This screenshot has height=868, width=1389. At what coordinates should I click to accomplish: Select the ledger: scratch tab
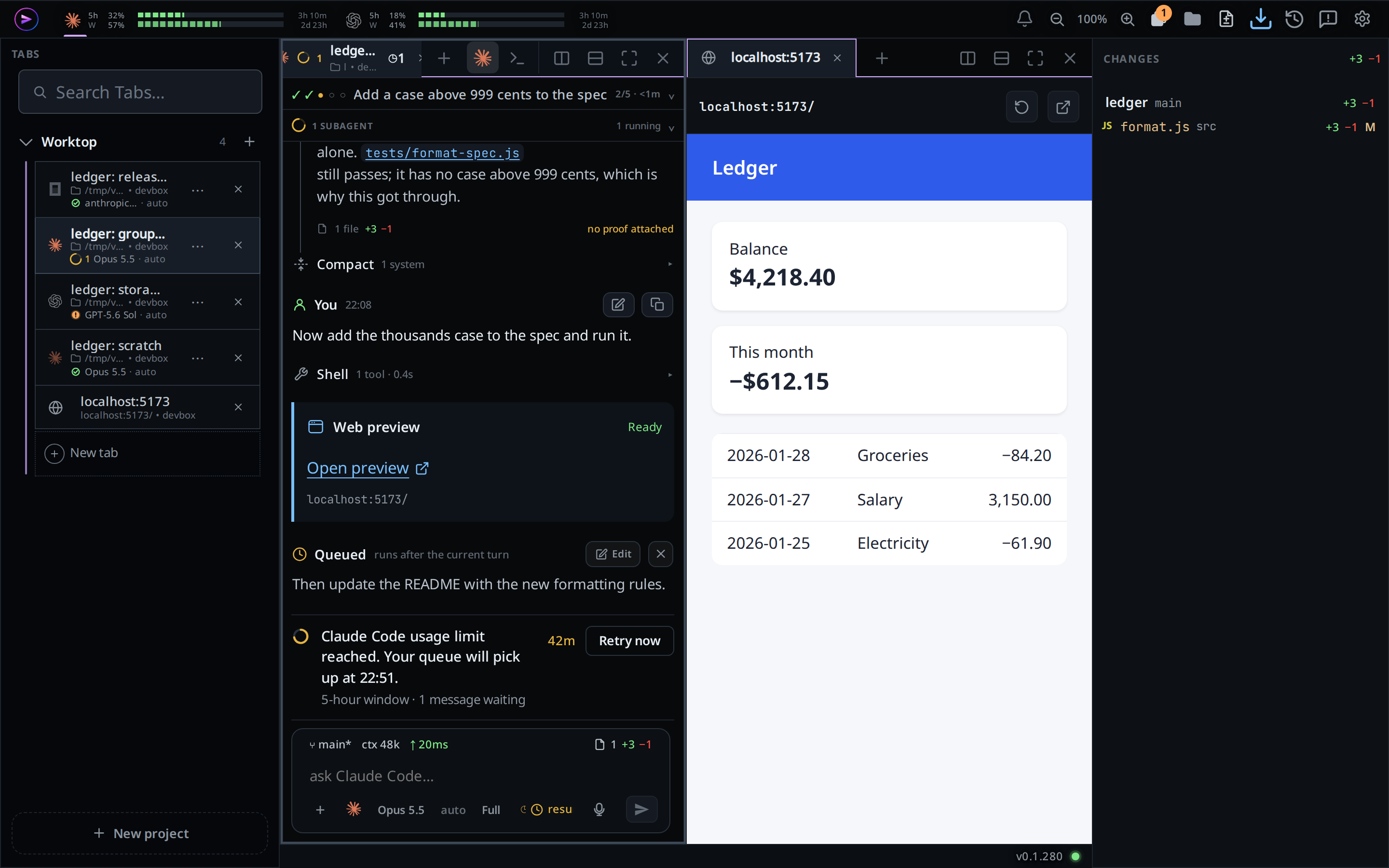coord(148,358)
